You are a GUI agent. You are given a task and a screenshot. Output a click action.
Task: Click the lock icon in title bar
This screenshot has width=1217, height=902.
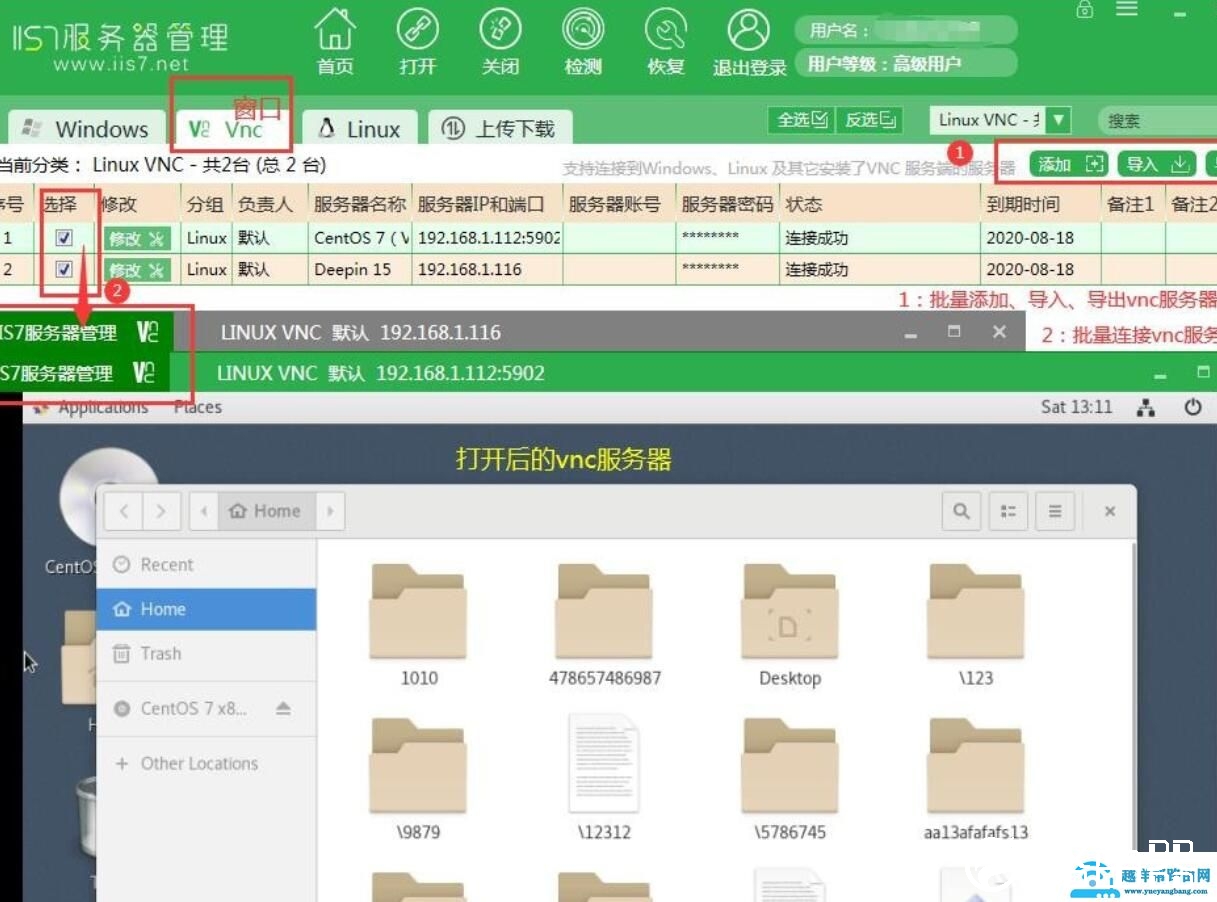pyautogui.click(x=1084, y=9)
